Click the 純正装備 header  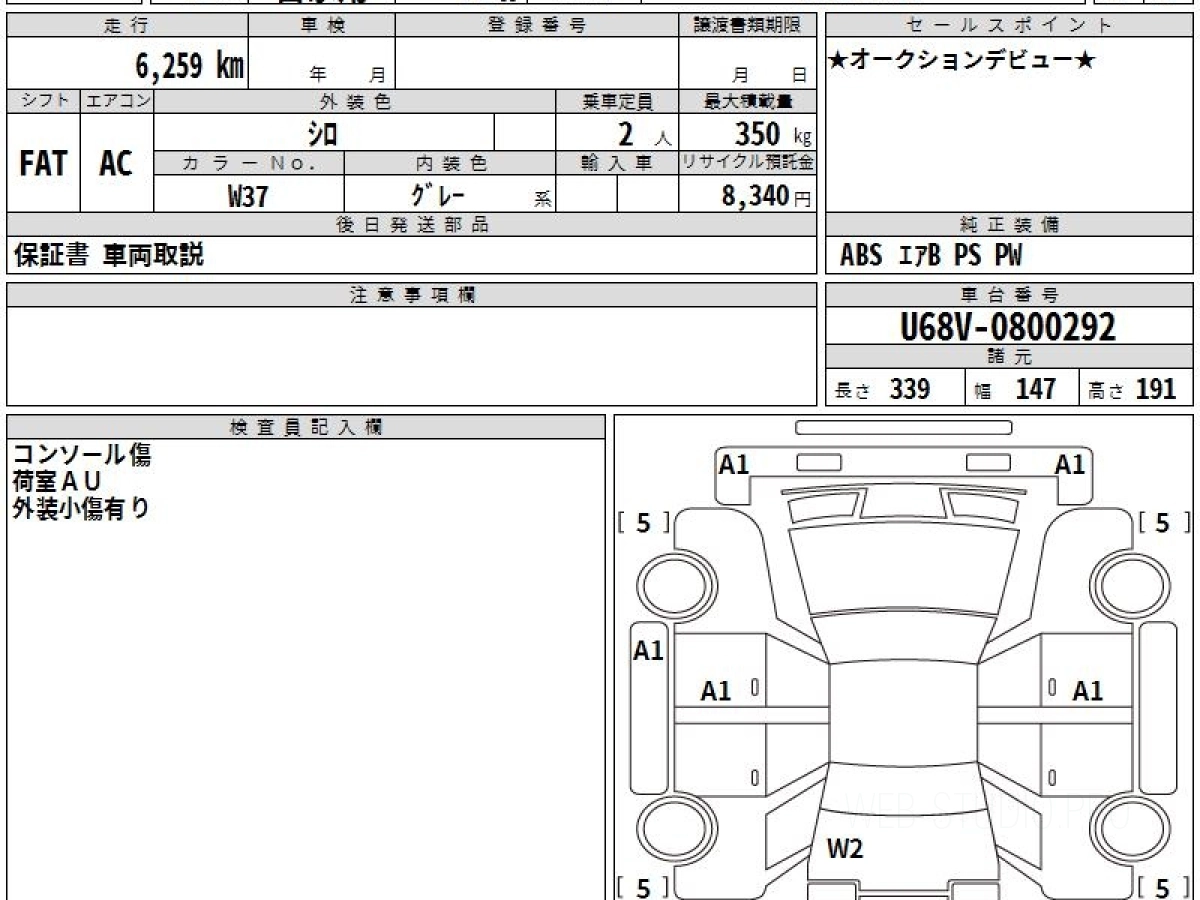(x=1010, y=225)
